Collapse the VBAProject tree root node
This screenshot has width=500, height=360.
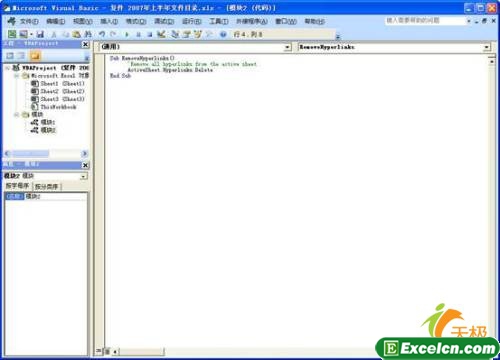8,68
